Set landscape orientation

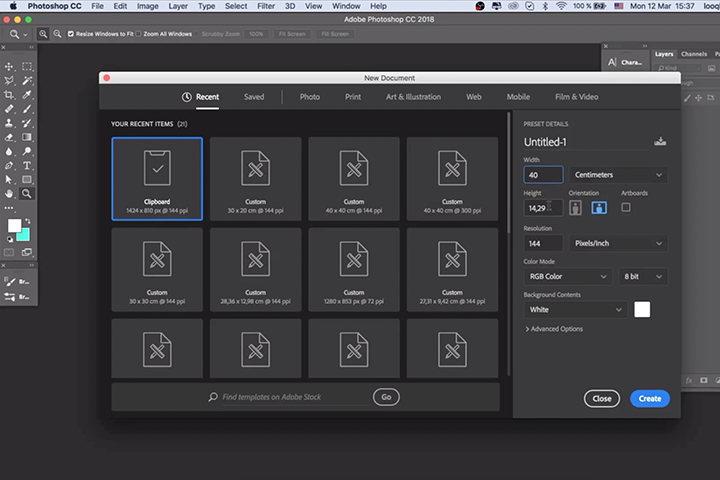(599, 208)
